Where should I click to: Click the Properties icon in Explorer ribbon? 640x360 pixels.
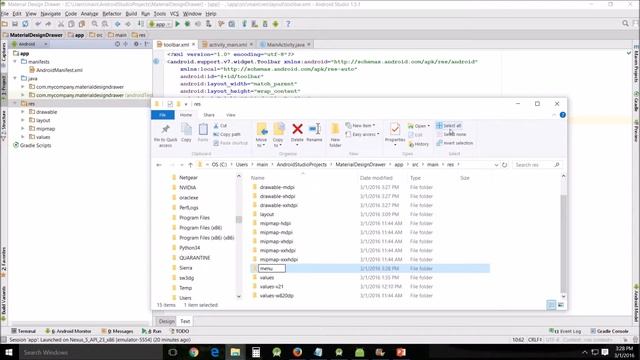click(395, 134)
